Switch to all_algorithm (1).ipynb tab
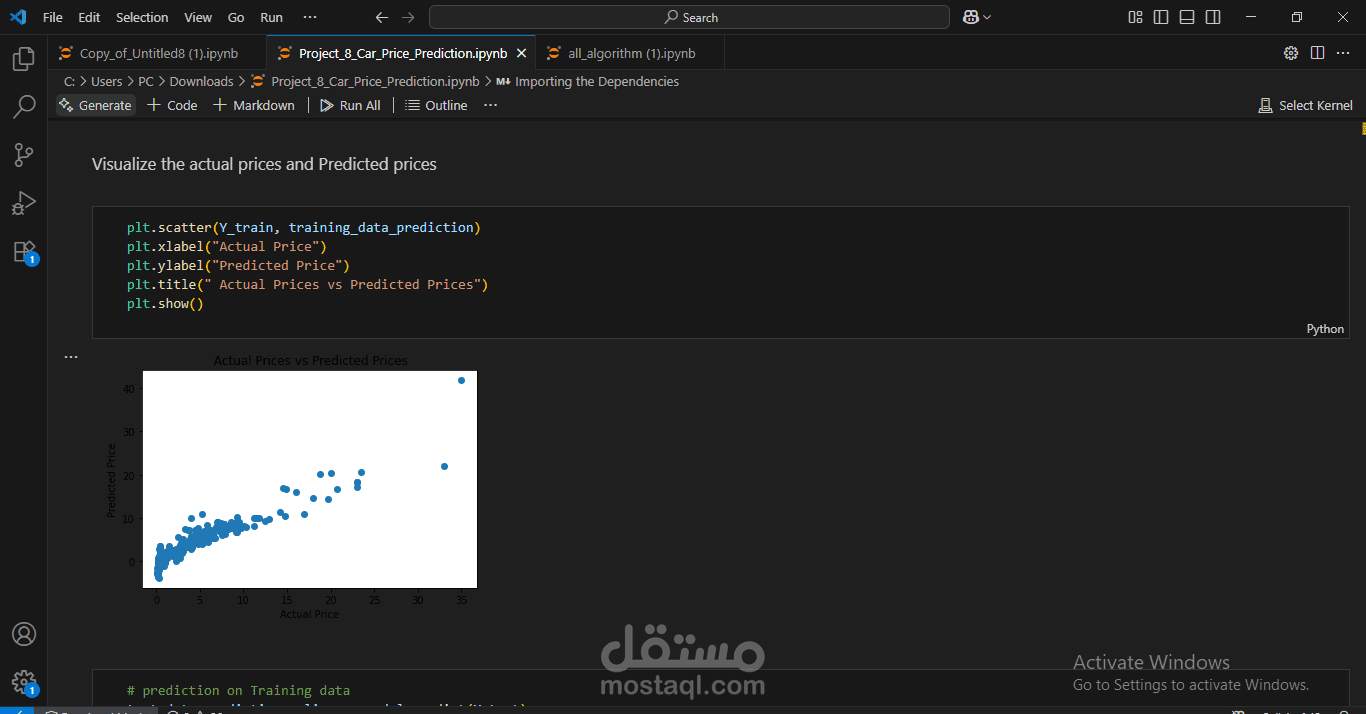1366x714 pixels. pos(631,53)
